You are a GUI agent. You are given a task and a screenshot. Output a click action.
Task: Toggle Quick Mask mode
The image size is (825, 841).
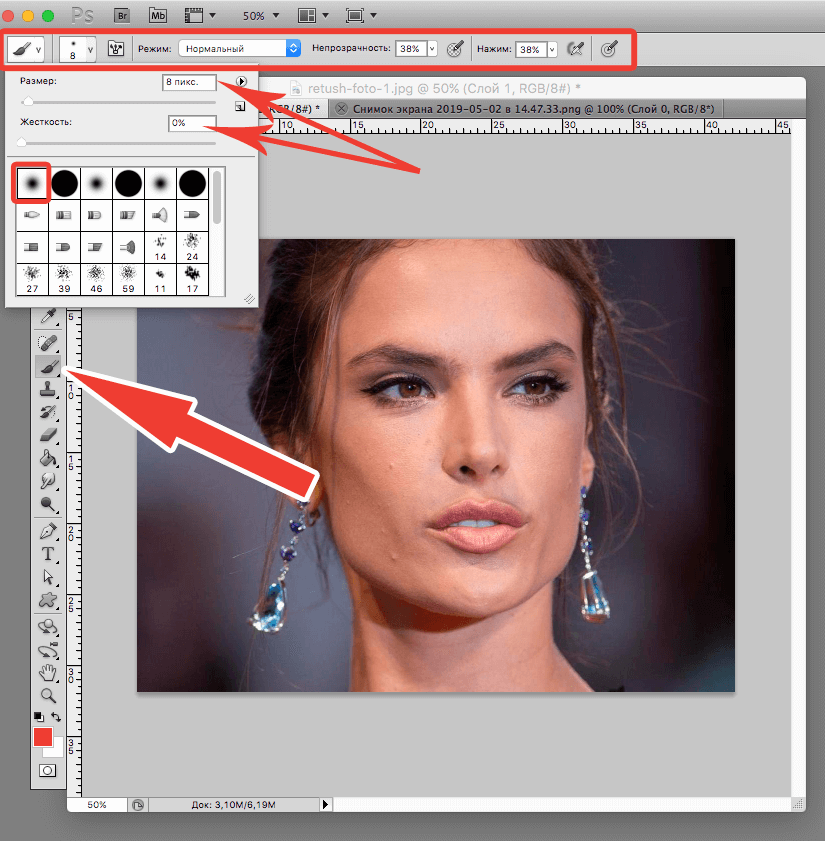[x=47, y=771]
